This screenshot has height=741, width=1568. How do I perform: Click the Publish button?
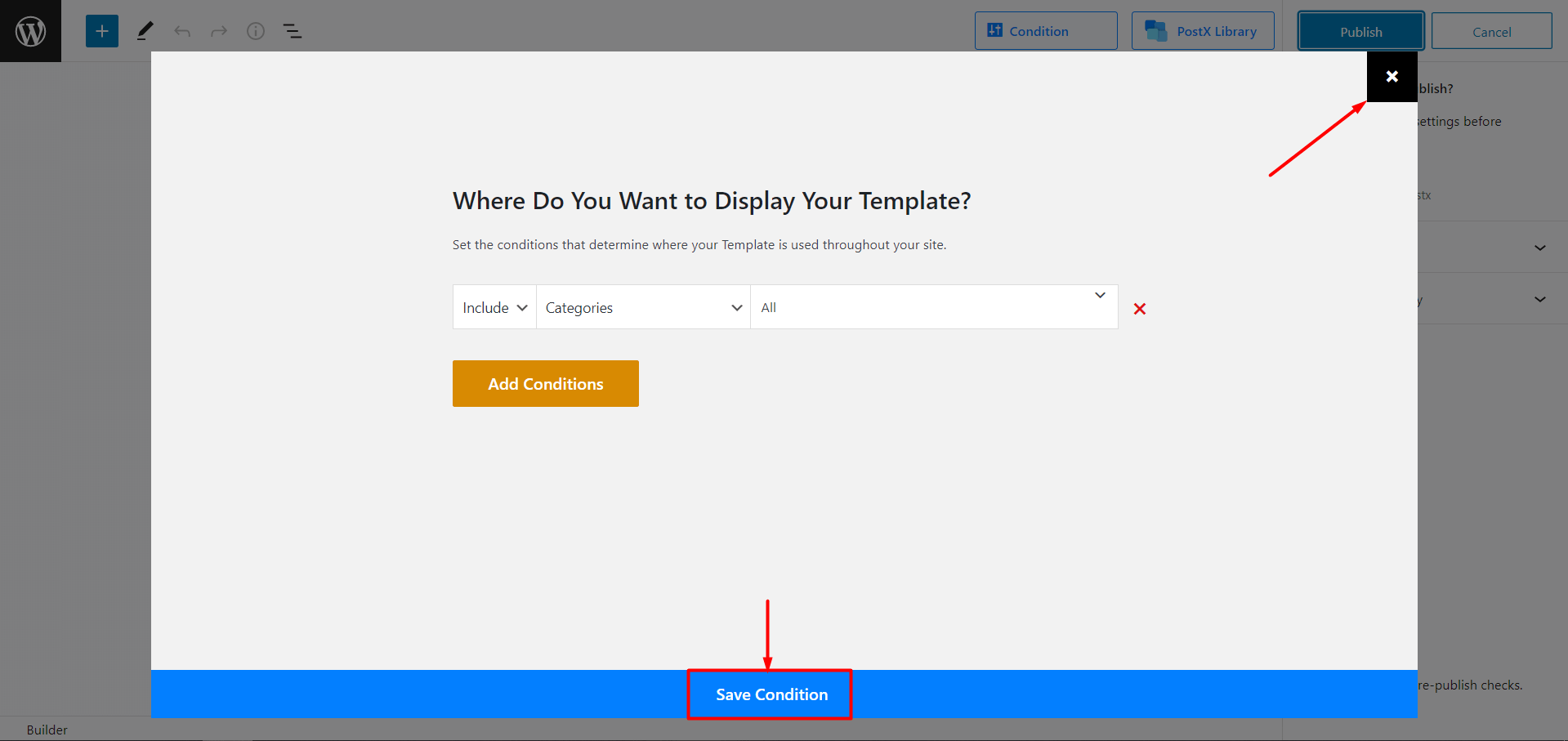(x=1360, y=30)
